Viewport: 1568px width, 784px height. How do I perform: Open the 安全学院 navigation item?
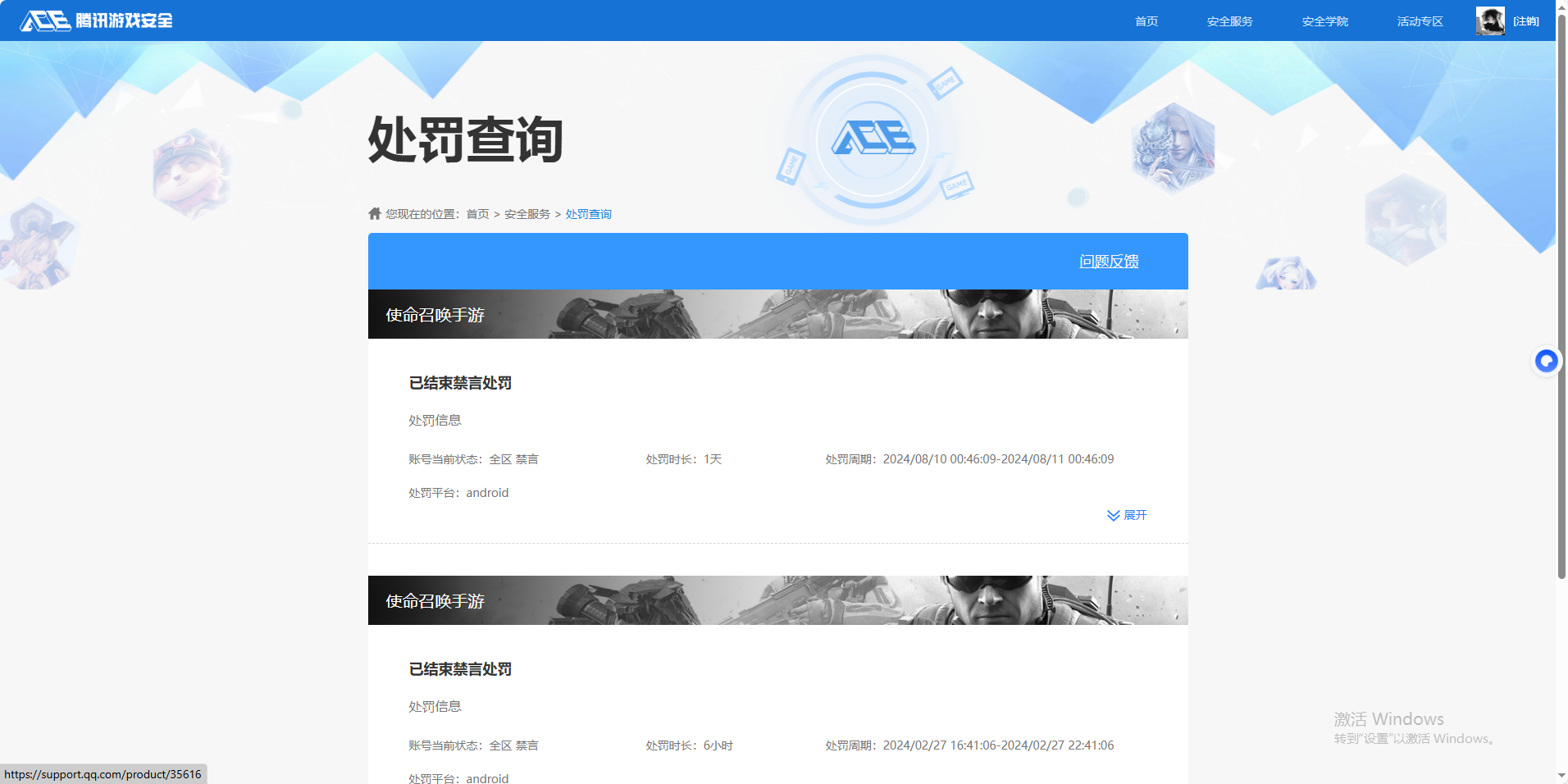(1324, 21)
